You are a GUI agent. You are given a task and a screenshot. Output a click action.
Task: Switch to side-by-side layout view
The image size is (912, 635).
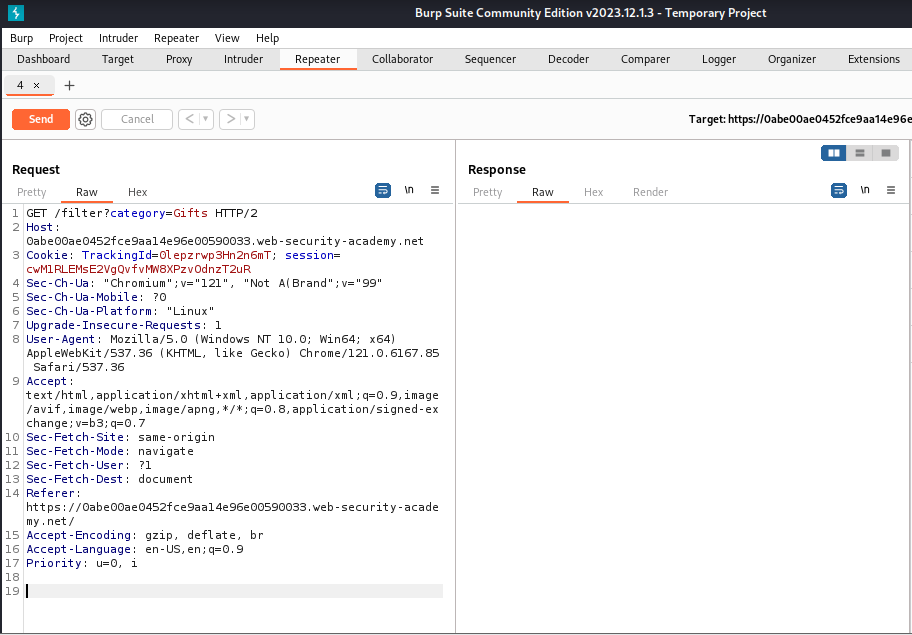tap(833, 153)
